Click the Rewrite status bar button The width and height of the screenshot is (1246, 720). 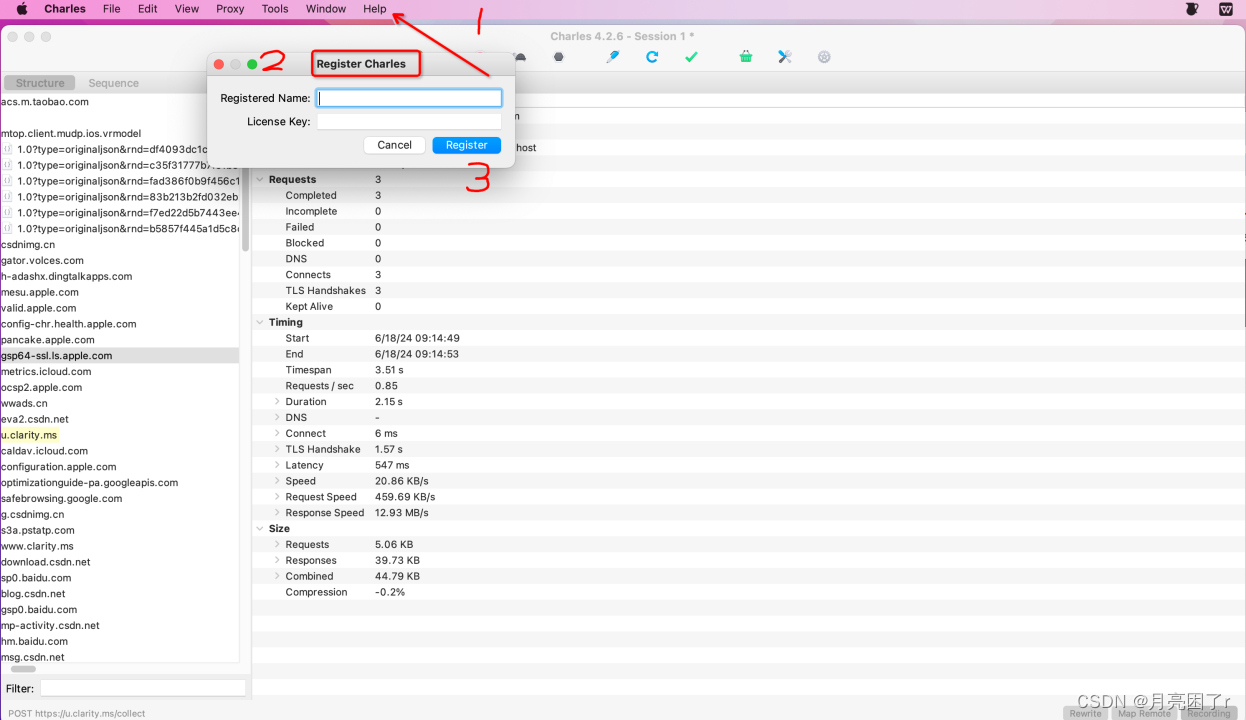(1086, 713)
